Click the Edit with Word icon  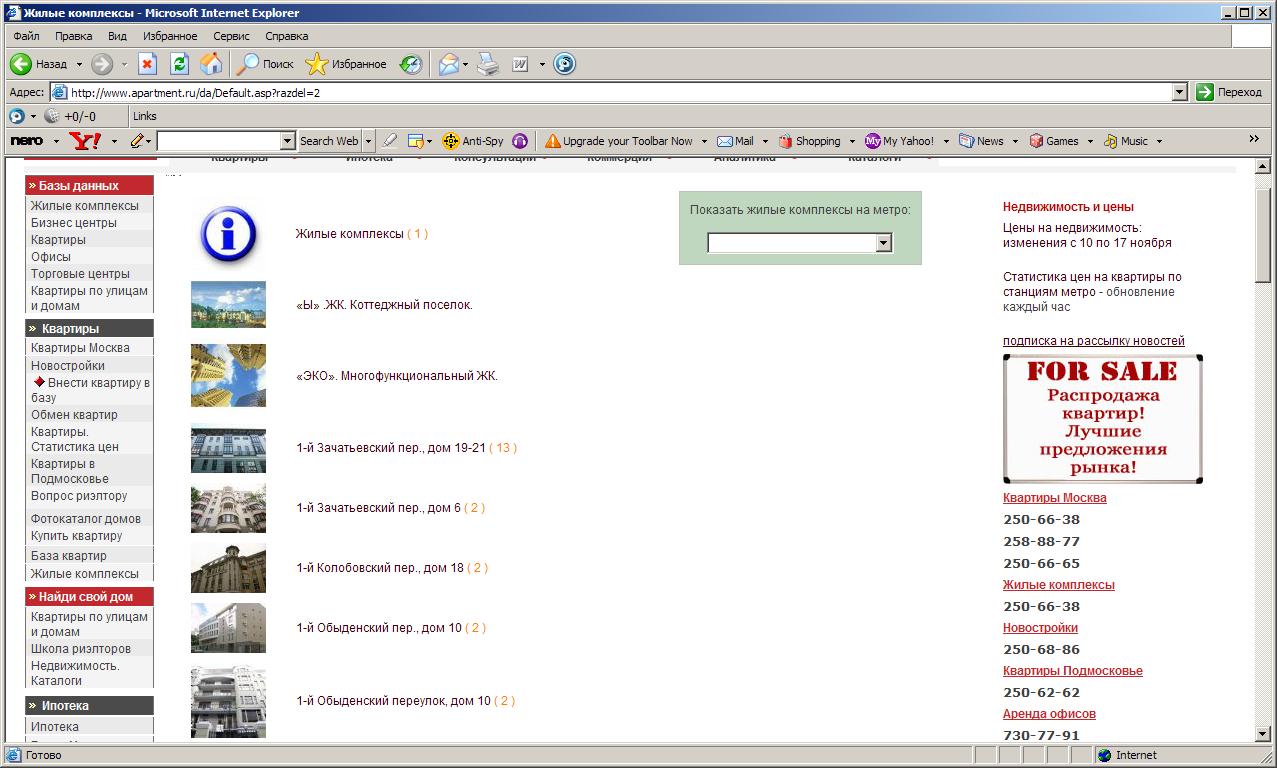tap(520, 64)
